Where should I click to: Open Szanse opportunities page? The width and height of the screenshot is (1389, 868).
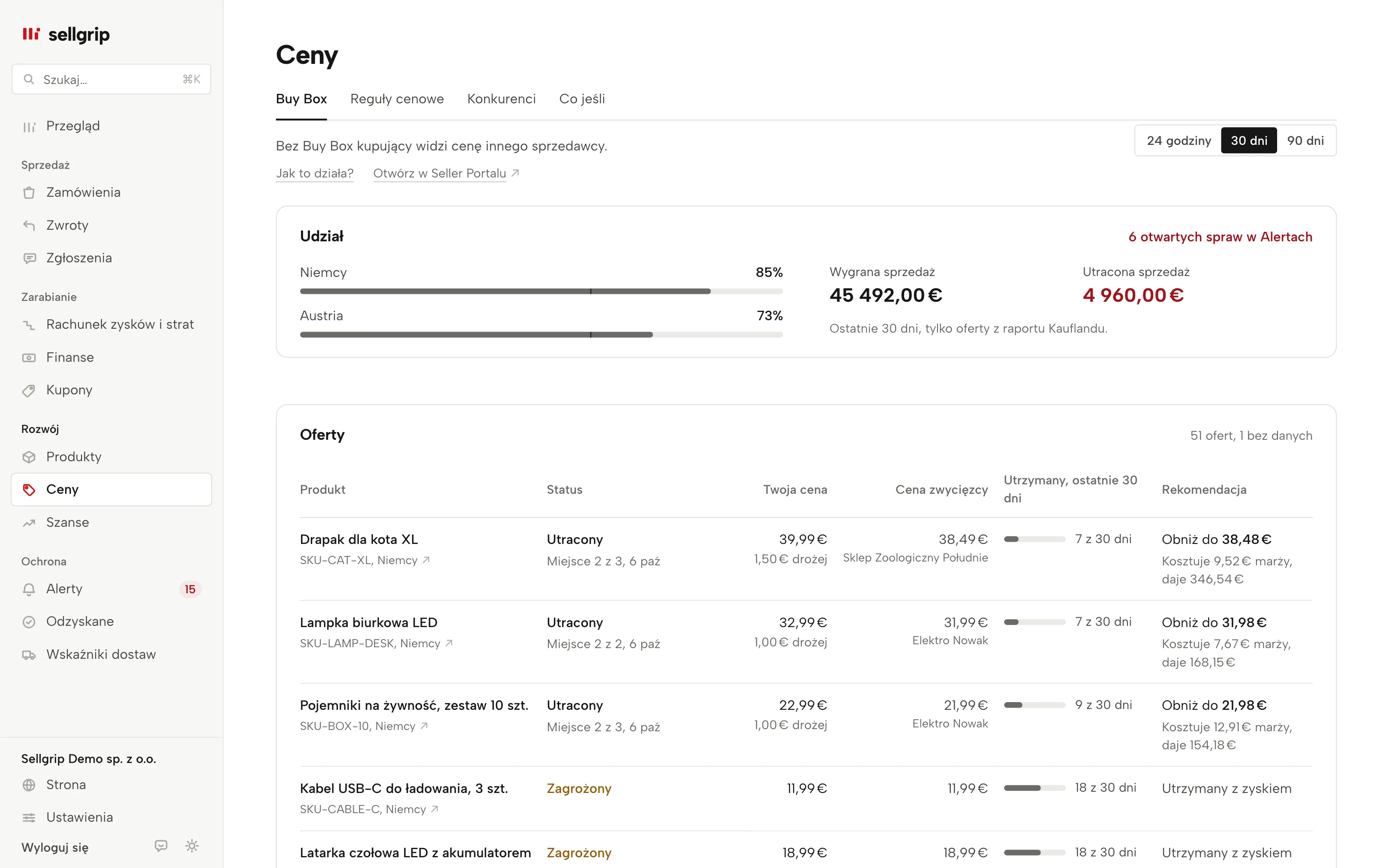click(x=111, y=523)
